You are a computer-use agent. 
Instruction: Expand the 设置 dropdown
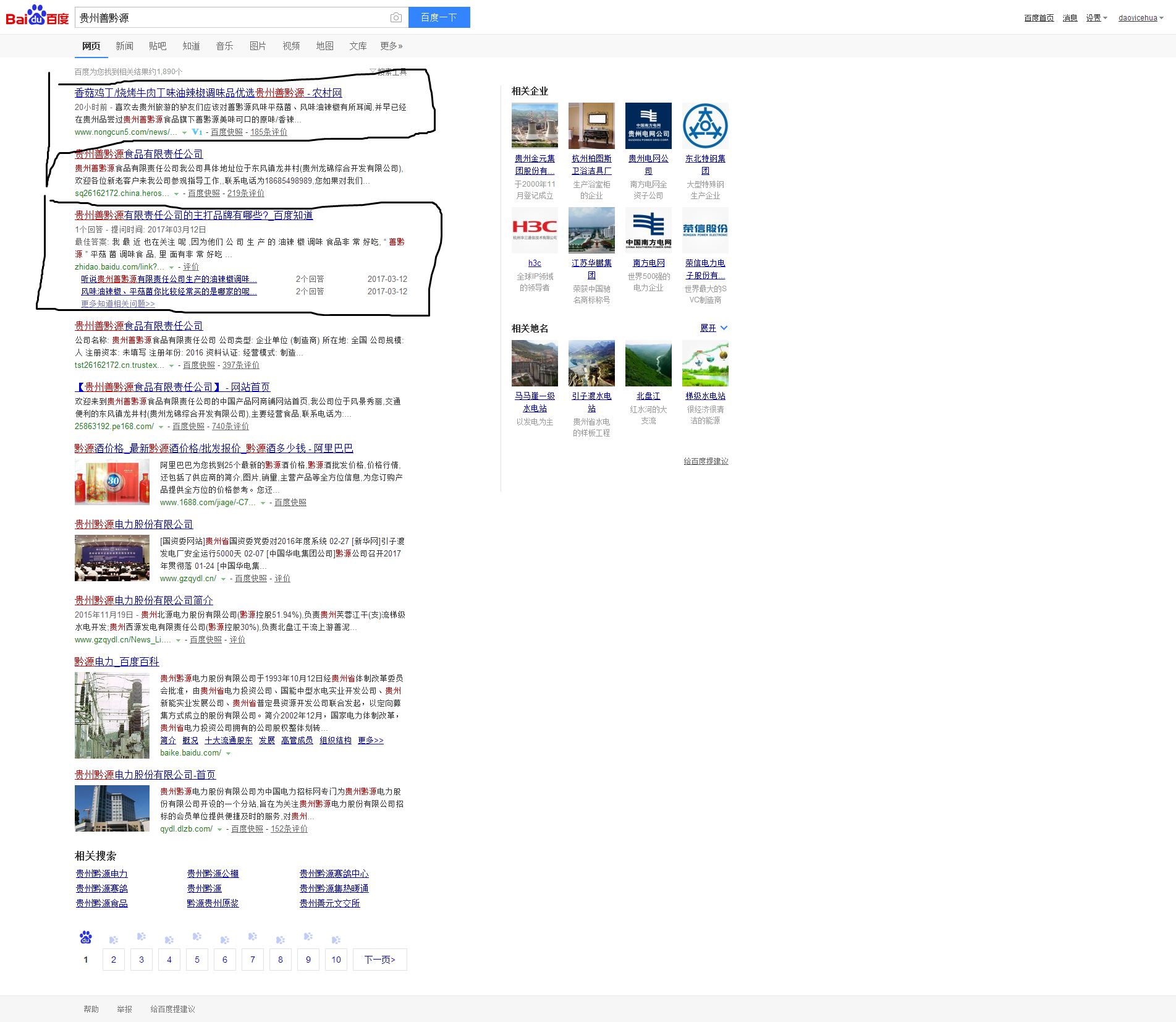coord(1097,18)
